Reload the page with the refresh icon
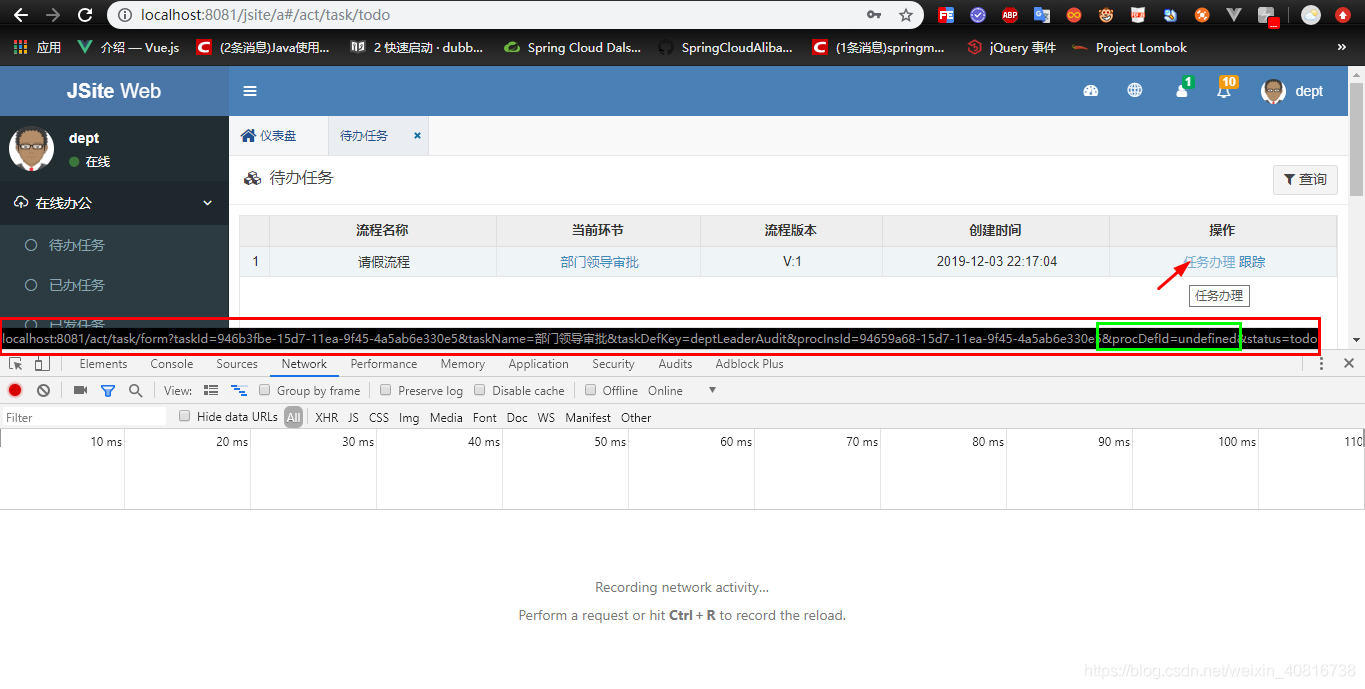Screen dimensions: 1365x689 [85, 15]
